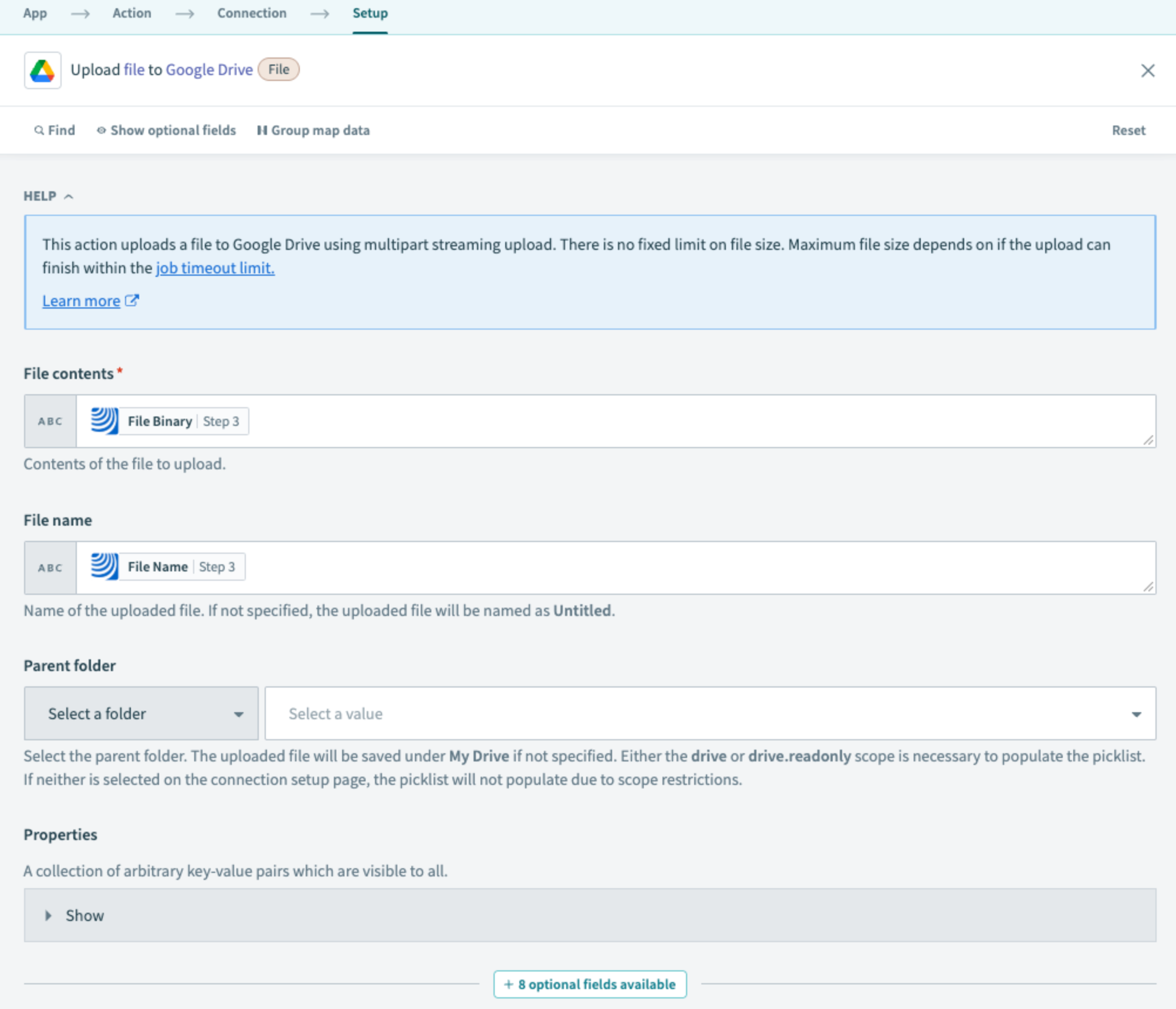Image resolution: width=1176 pixels, height=1009 pixels.
Task: Switch to the App step tab
Action: 35,13
